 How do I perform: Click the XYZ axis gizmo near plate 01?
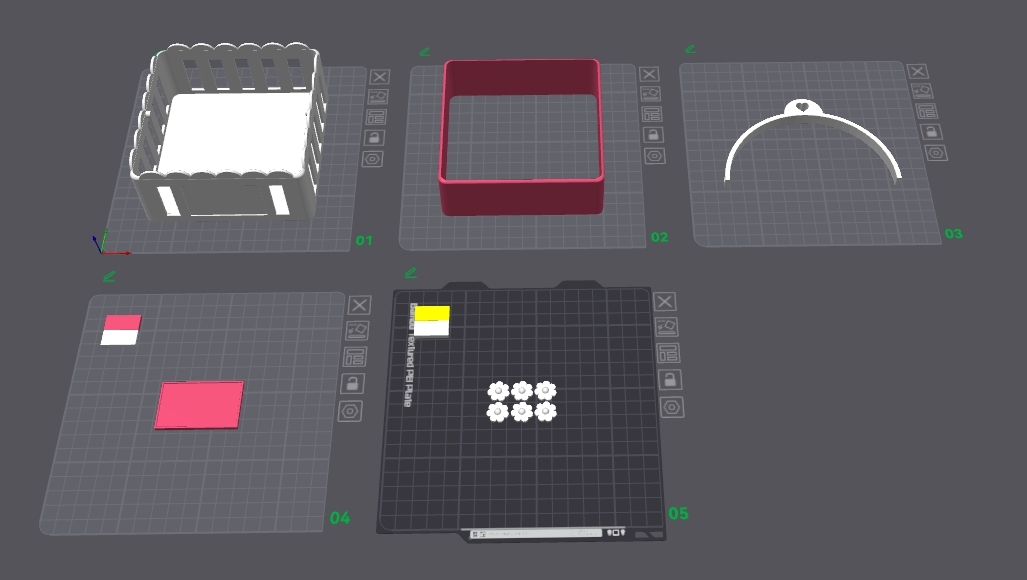[109, 243]
